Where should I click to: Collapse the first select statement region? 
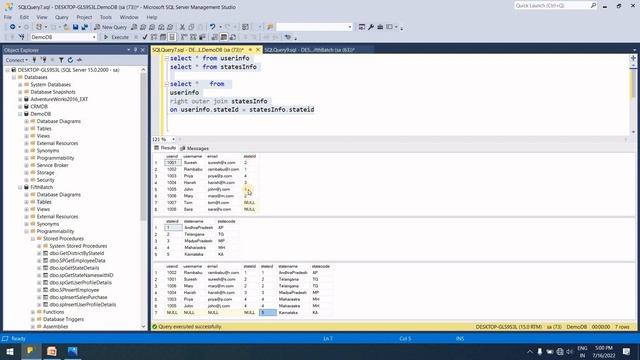tap(166, 58)
